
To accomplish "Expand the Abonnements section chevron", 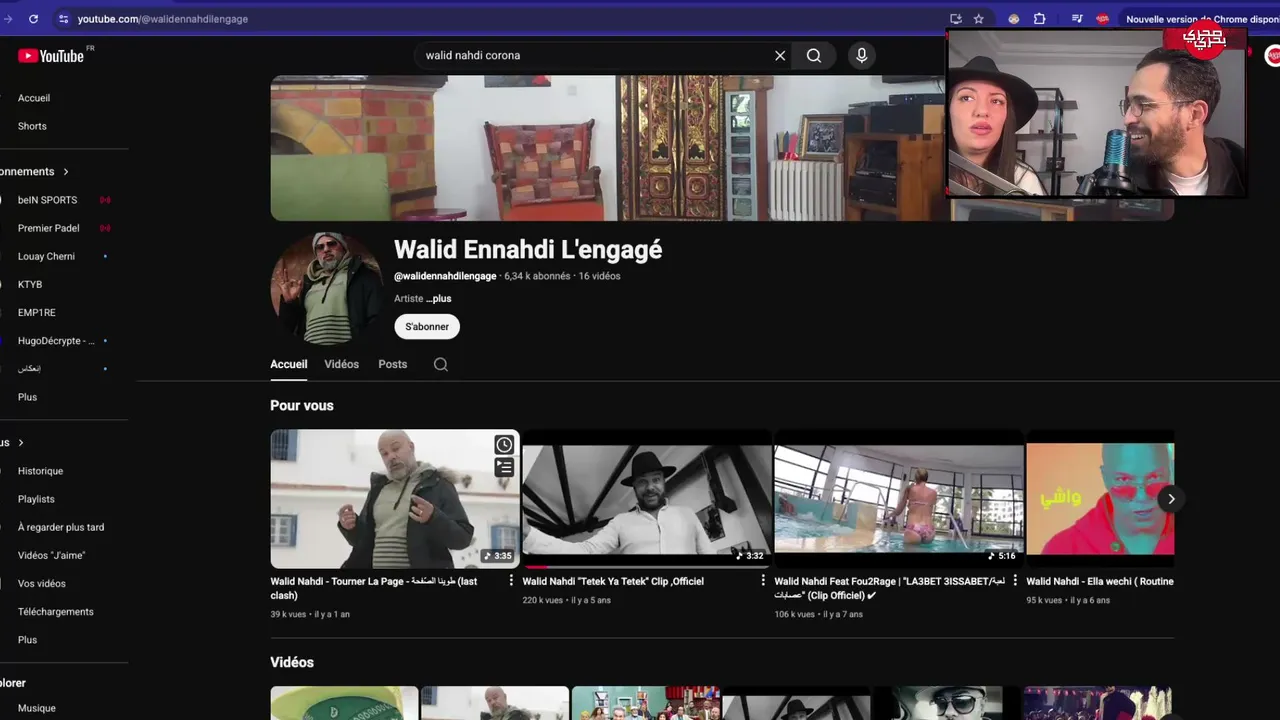I will point(66,172).
